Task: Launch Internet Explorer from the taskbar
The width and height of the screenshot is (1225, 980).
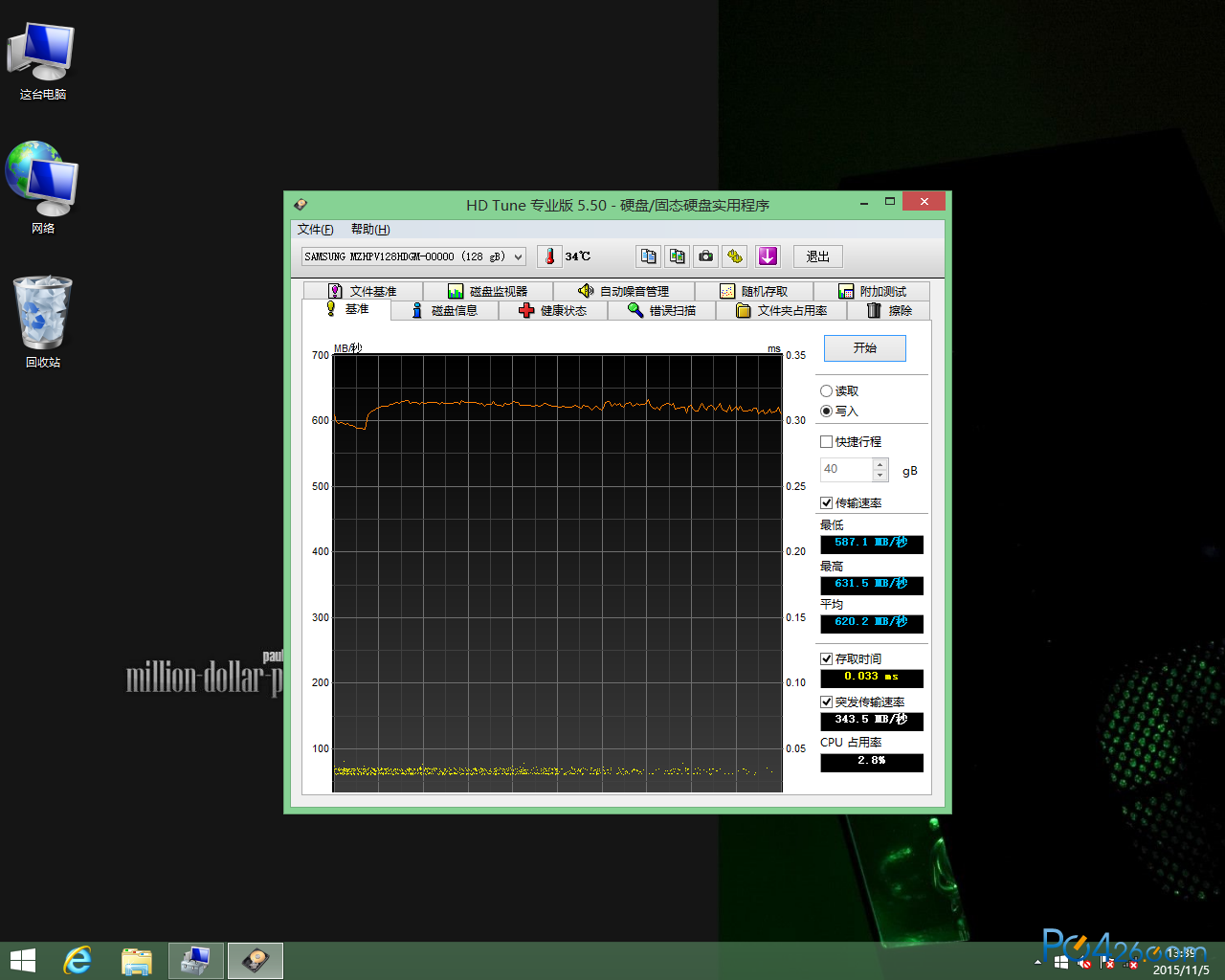Action: 78,961
